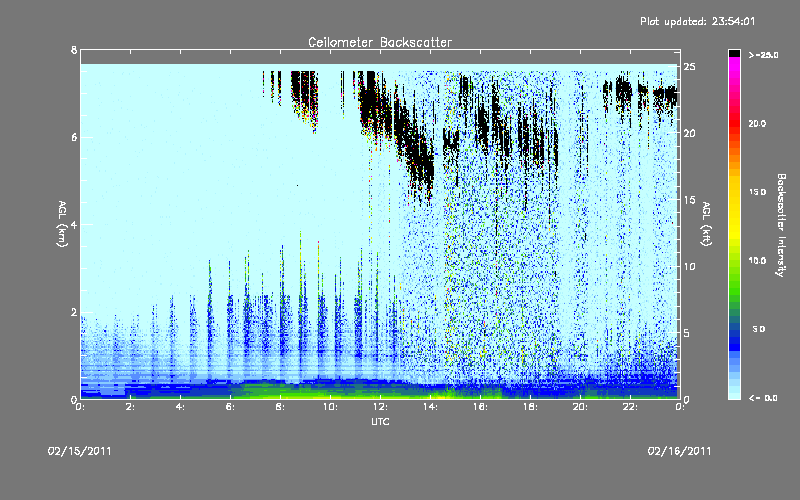The height and width of the screenshot is (500, 800).
Task: Click the "14:" hour tick label
Action: point(431,407)
